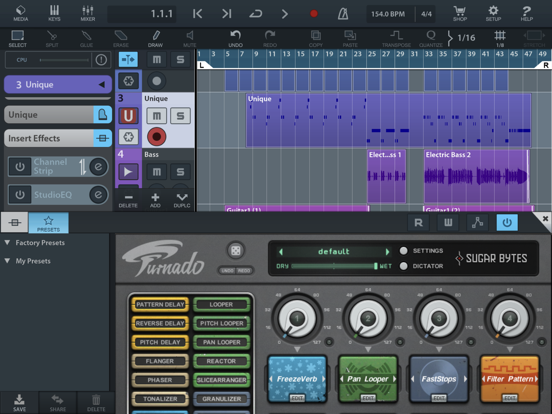Toggle the Turnado plugin power button

[507, 222]
